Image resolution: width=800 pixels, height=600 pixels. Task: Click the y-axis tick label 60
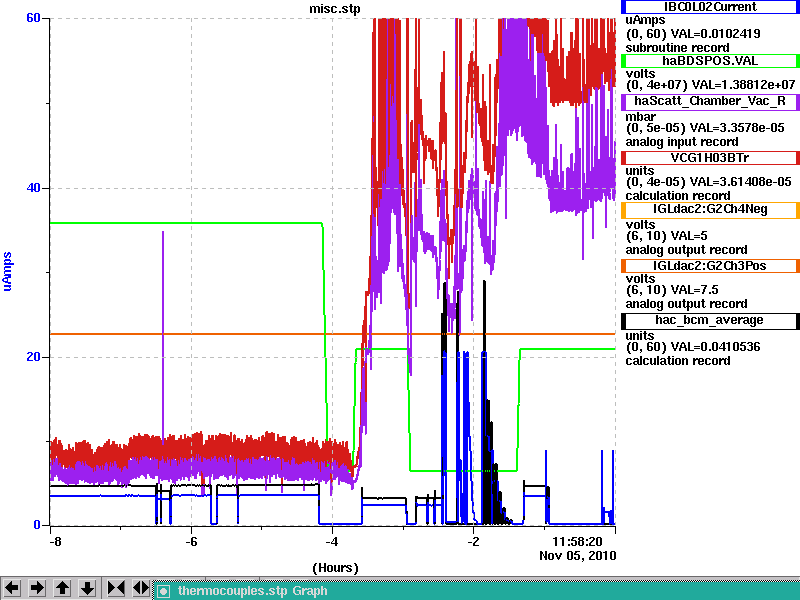click(x=33, y=18)
